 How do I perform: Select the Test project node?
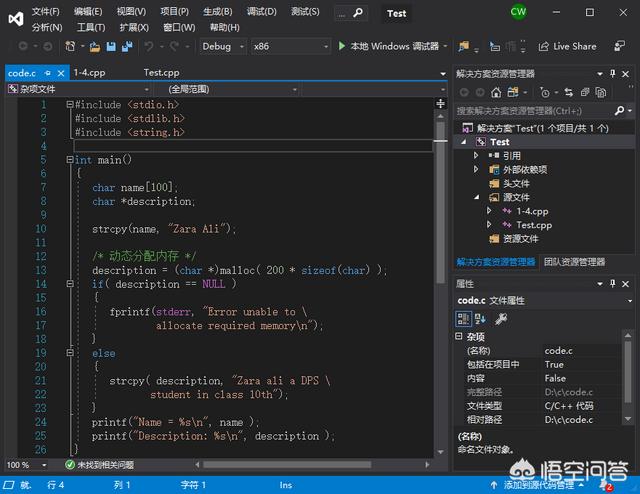(x=499, y=142)
